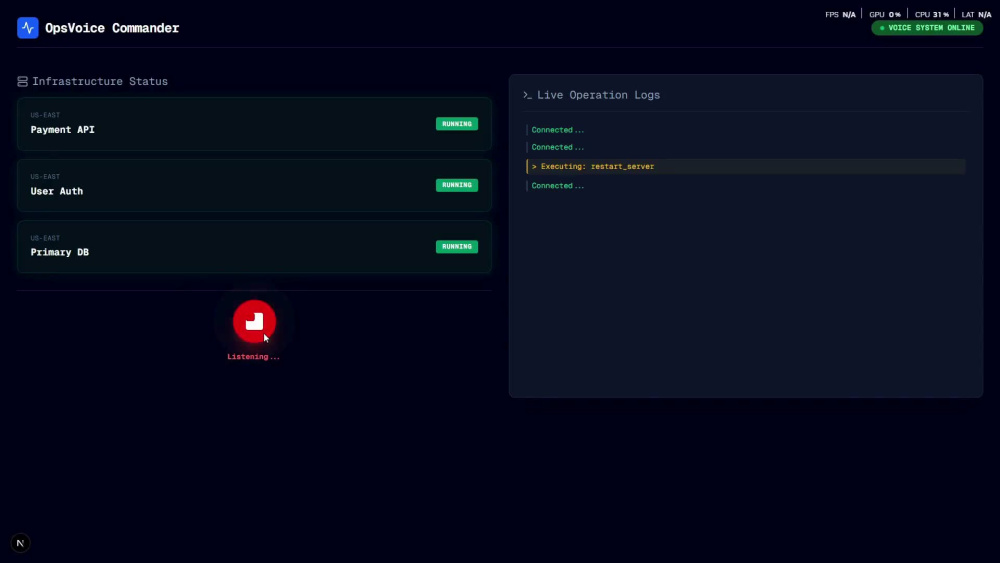Click the US-EAST label above Primary DB

pyautogui.click(x=45, y=238)
